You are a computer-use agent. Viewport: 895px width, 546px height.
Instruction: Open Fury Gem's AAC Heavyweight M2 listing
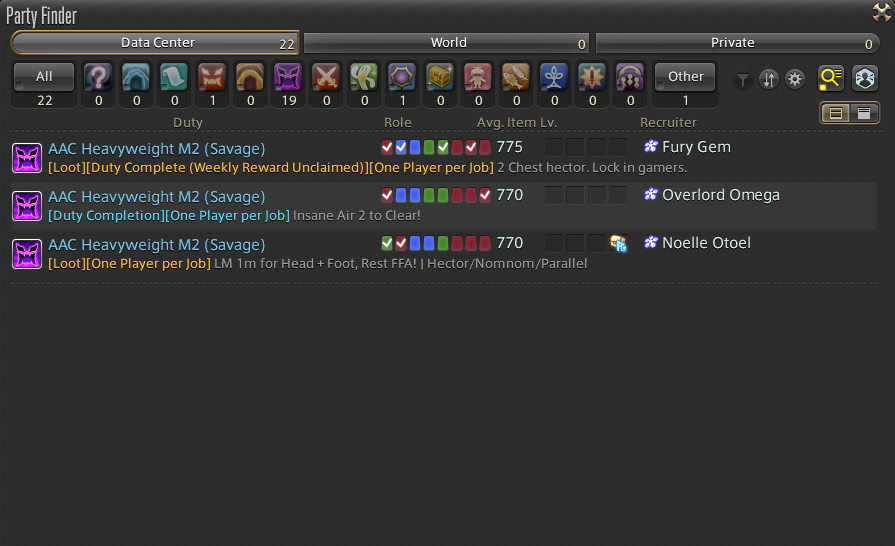point(444,158)
